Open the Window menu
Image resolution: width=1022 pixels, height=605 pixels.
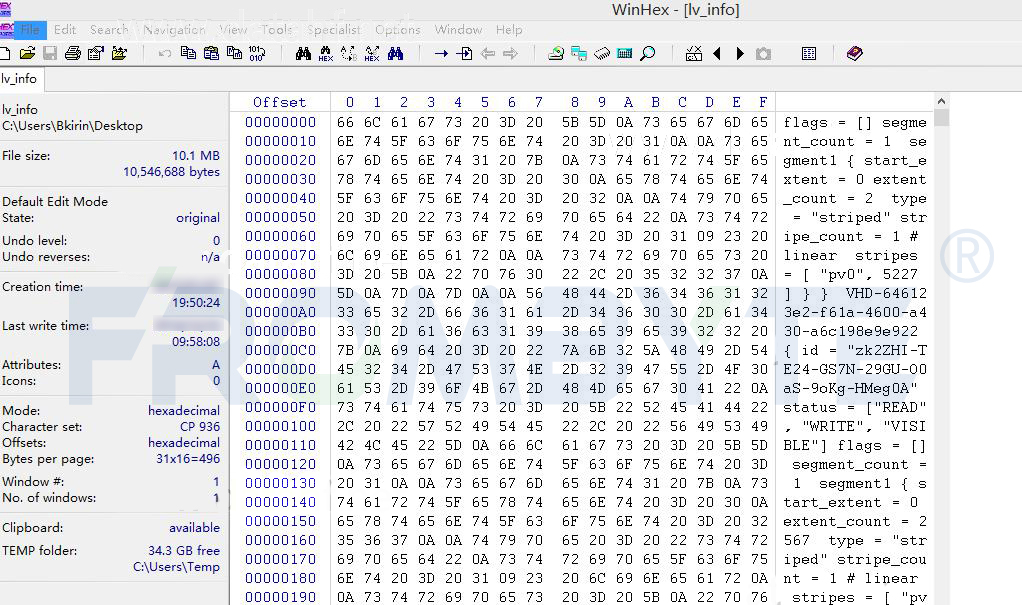pyautogui.click(x=458, y=29)
